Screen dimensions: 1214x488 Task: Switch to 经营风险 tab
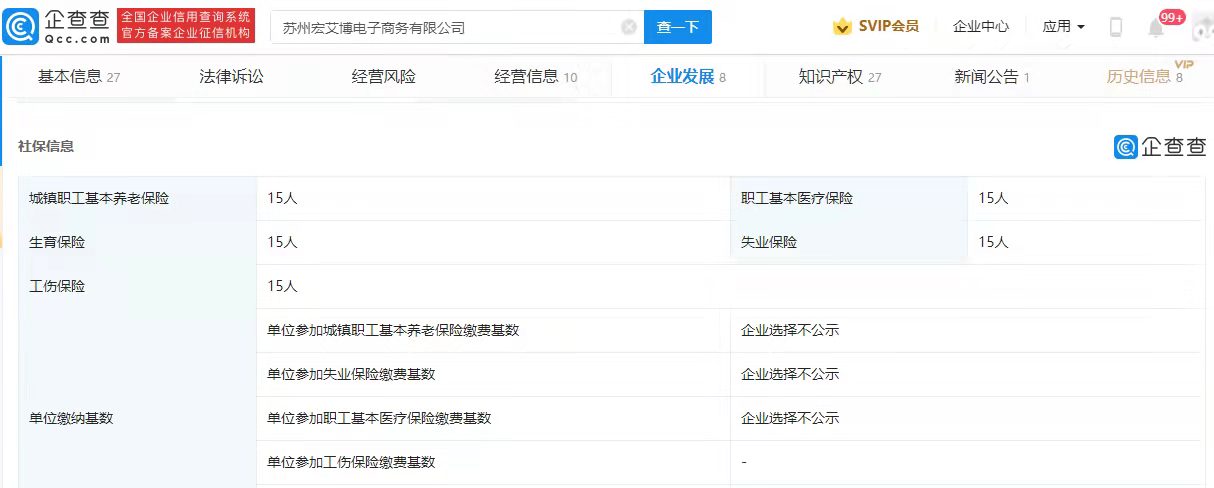(383, 76)
